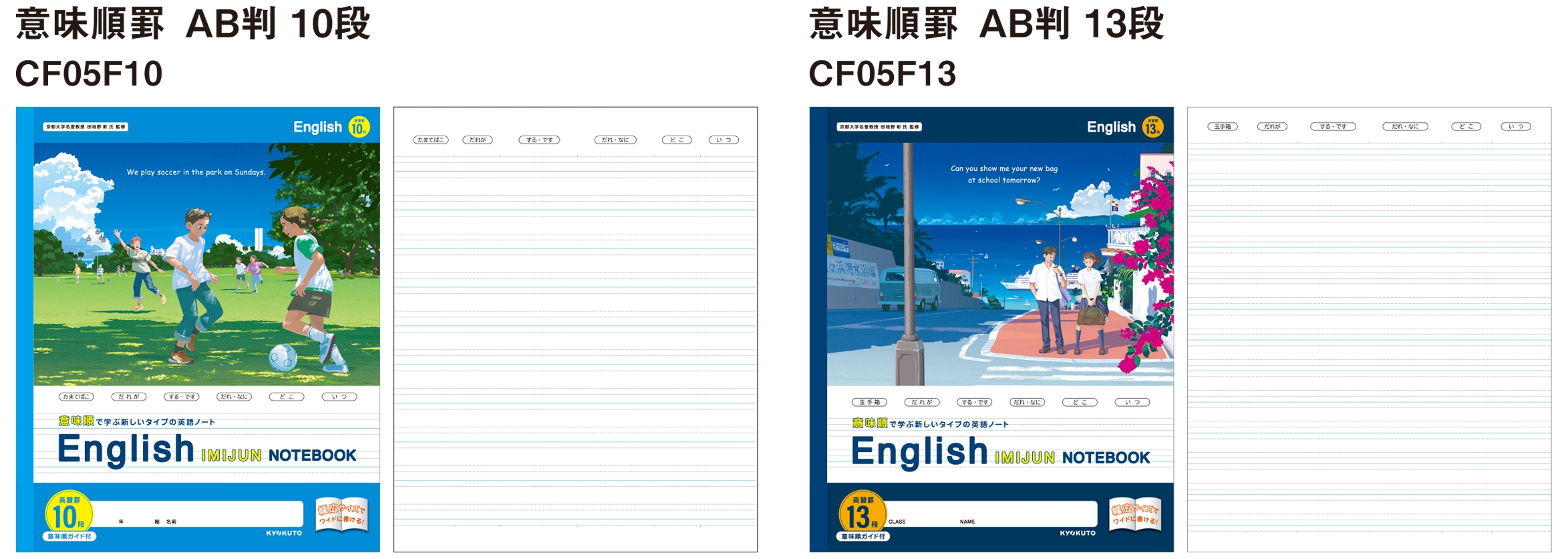
Task: Click the たまてばこ label on the 10段 ruled sheet
Action: click(x=431, y=140)
